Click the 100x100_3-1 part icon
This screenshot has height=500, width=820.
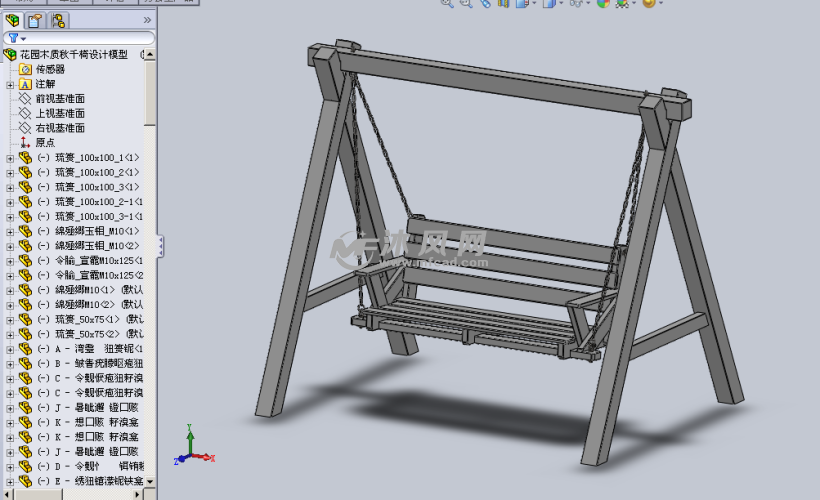tap(25, 216)
